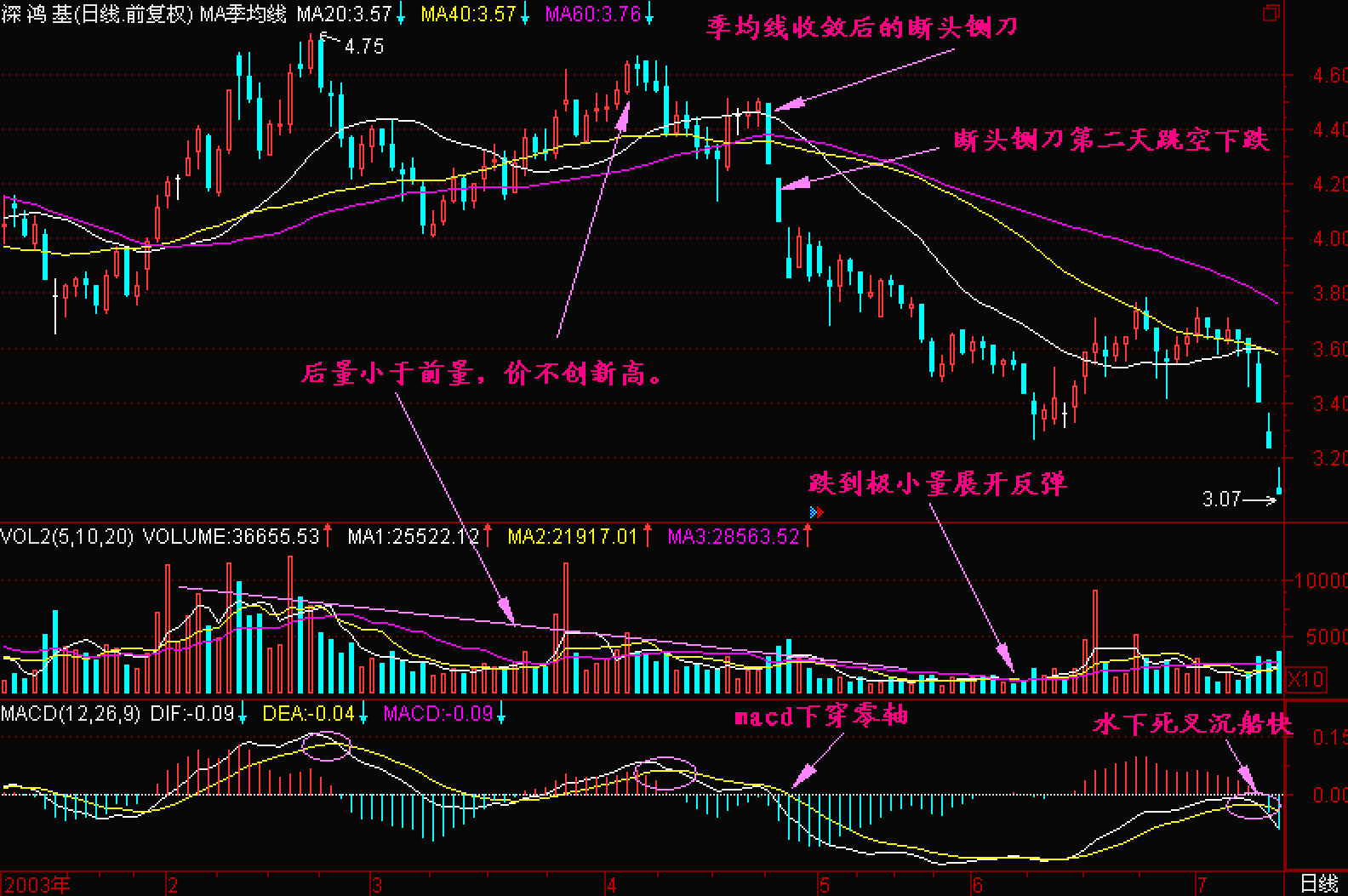The image size is (1348, 896).
Task: Click the cyan down arrow after MACD value
Action: pyautogui.click(x=501, y=714)
